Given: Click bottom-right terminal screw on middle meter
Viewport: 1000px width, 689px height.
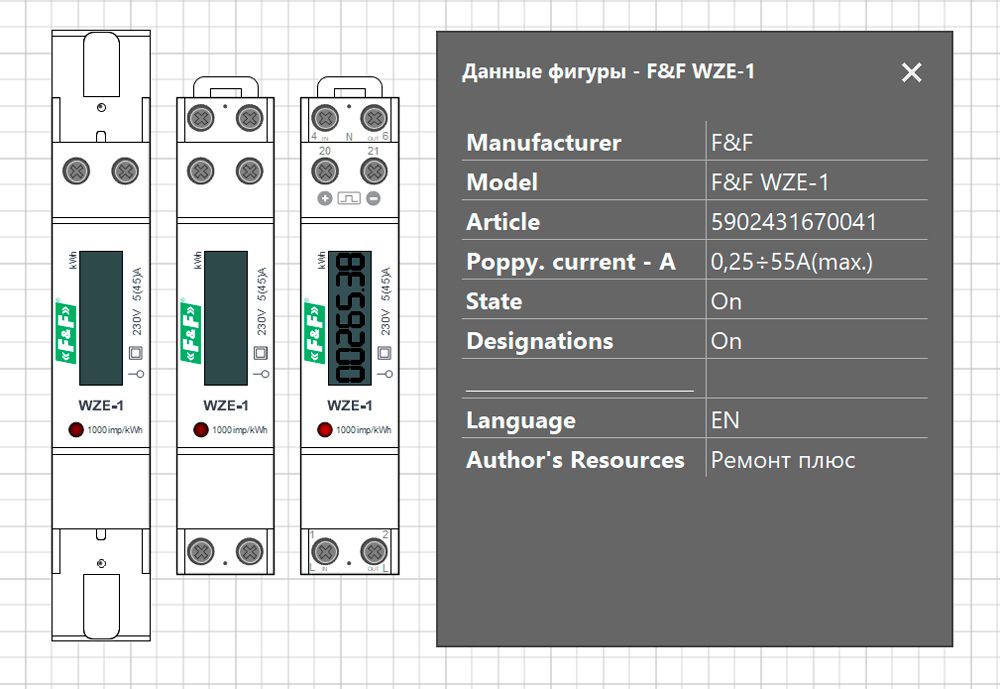Looking at the screenshot, I should 249,552.
